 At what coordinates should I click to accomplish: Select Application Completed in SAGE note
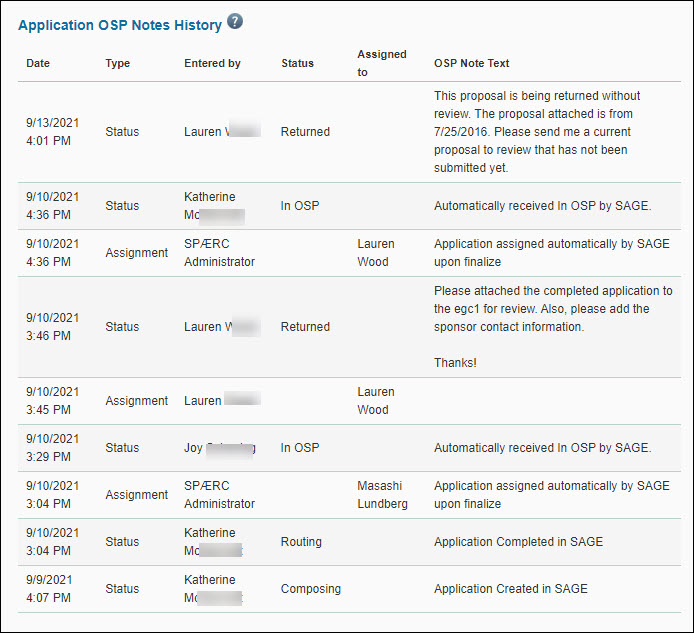(518, 542)
